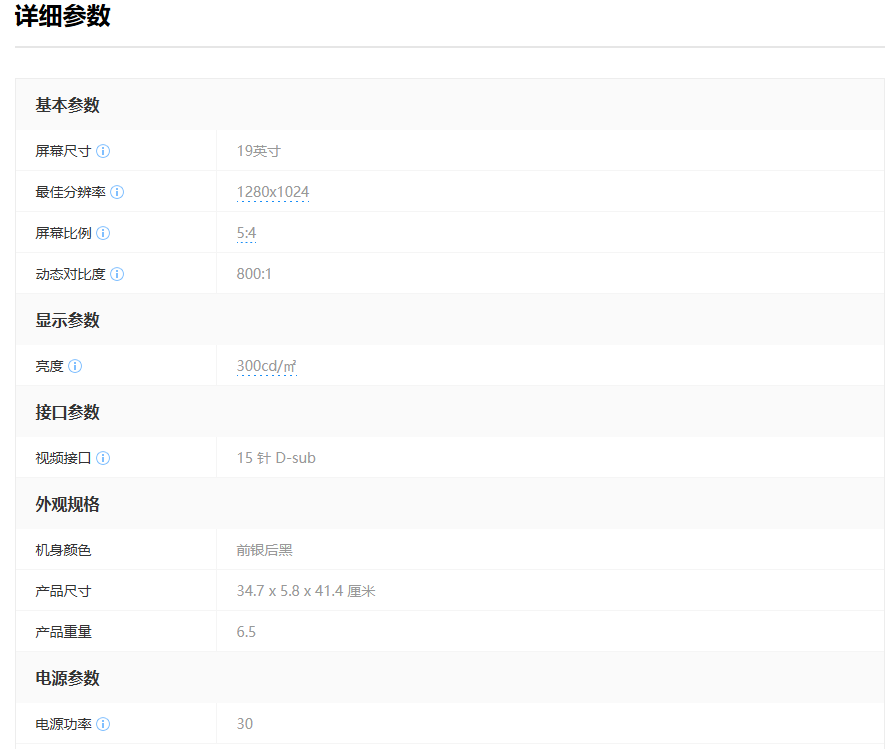The height and width of the screenshot is (749, 895).
Task: Click the 电源参数 section header
Action: (x=66, y=677)
